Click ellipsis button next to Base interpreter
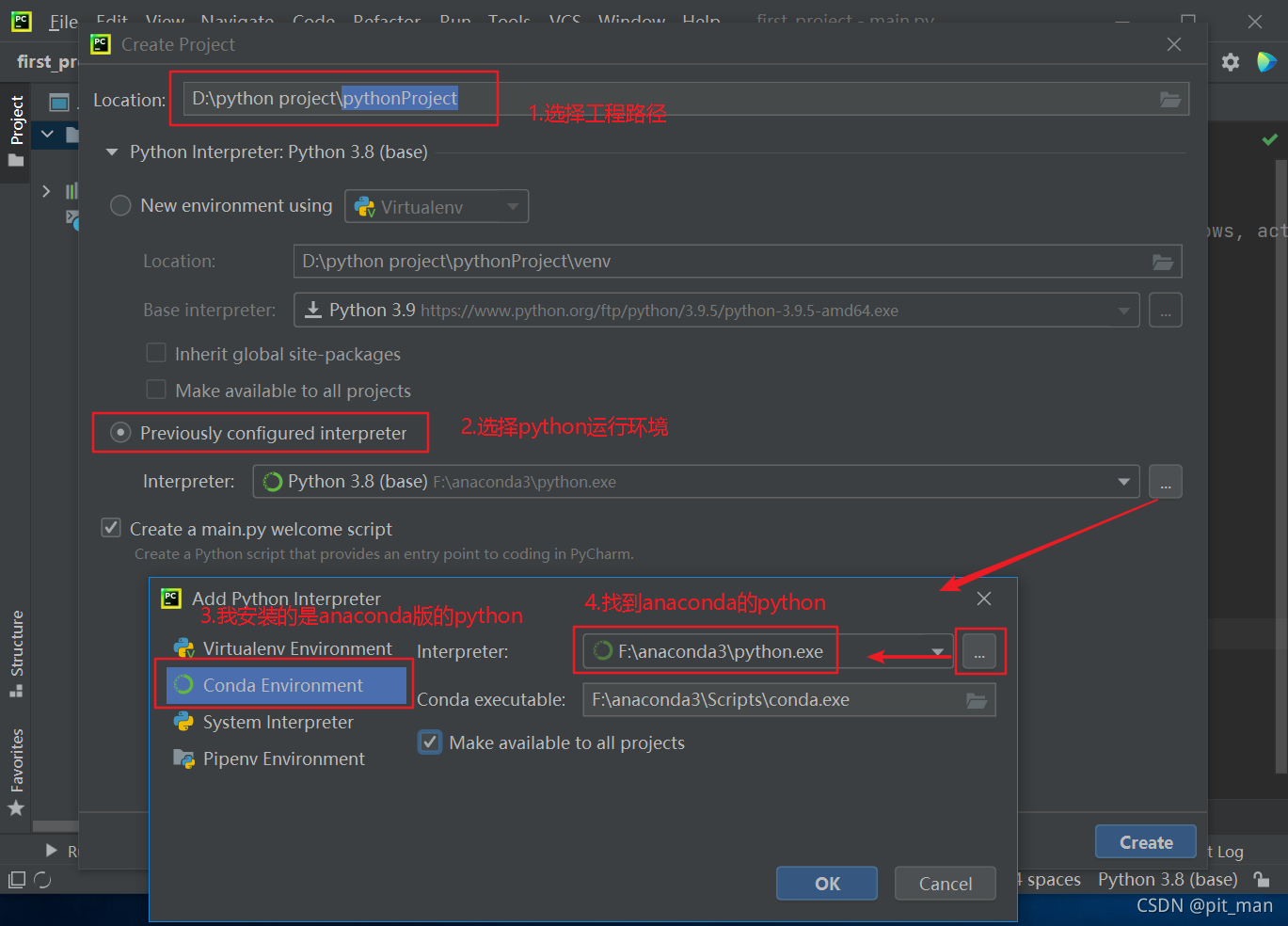 click(1166, 311)
